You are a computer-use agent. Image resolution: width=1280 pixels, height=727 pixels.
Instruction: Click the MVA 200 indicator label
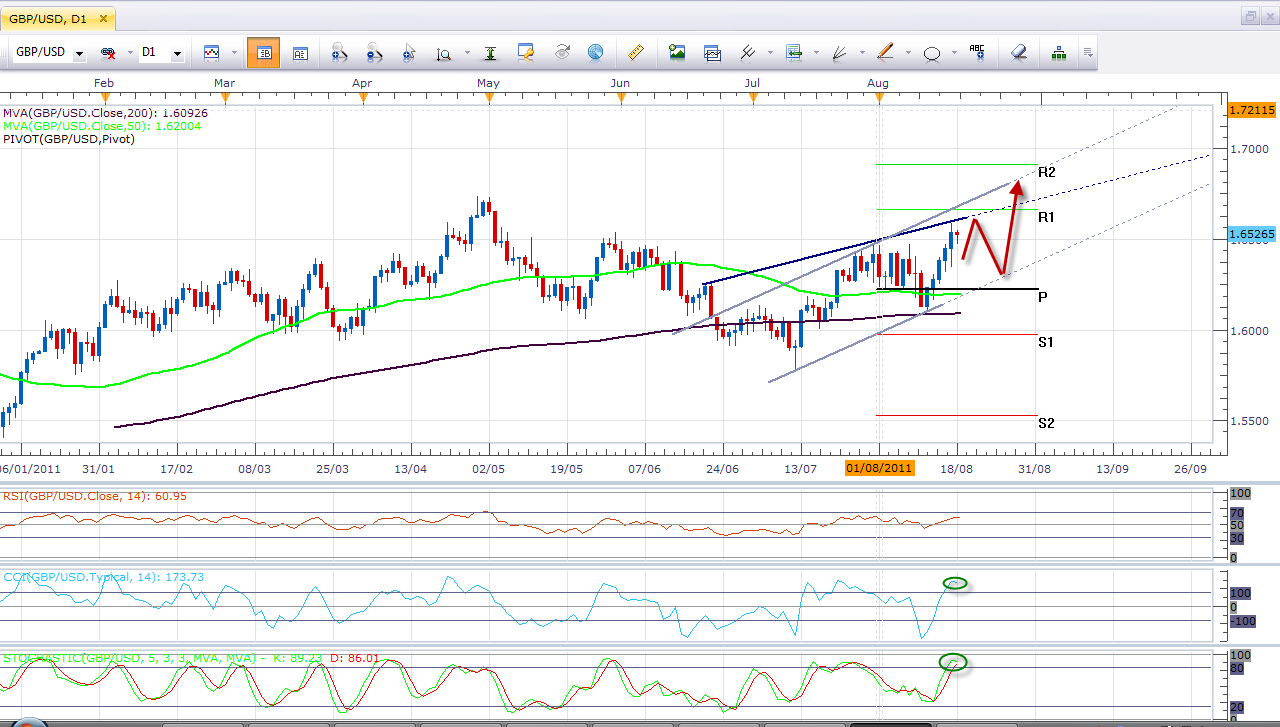(x=105, y=113)
